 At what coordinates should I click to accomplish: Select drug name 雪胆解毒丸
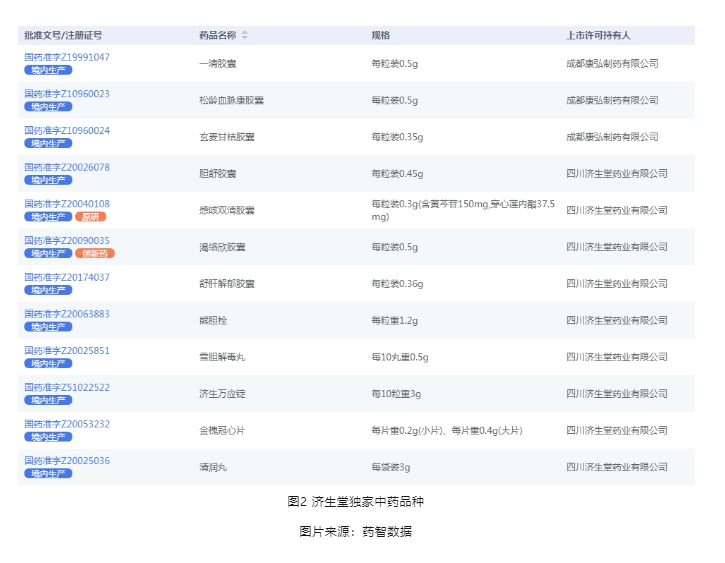coord(222,357)
